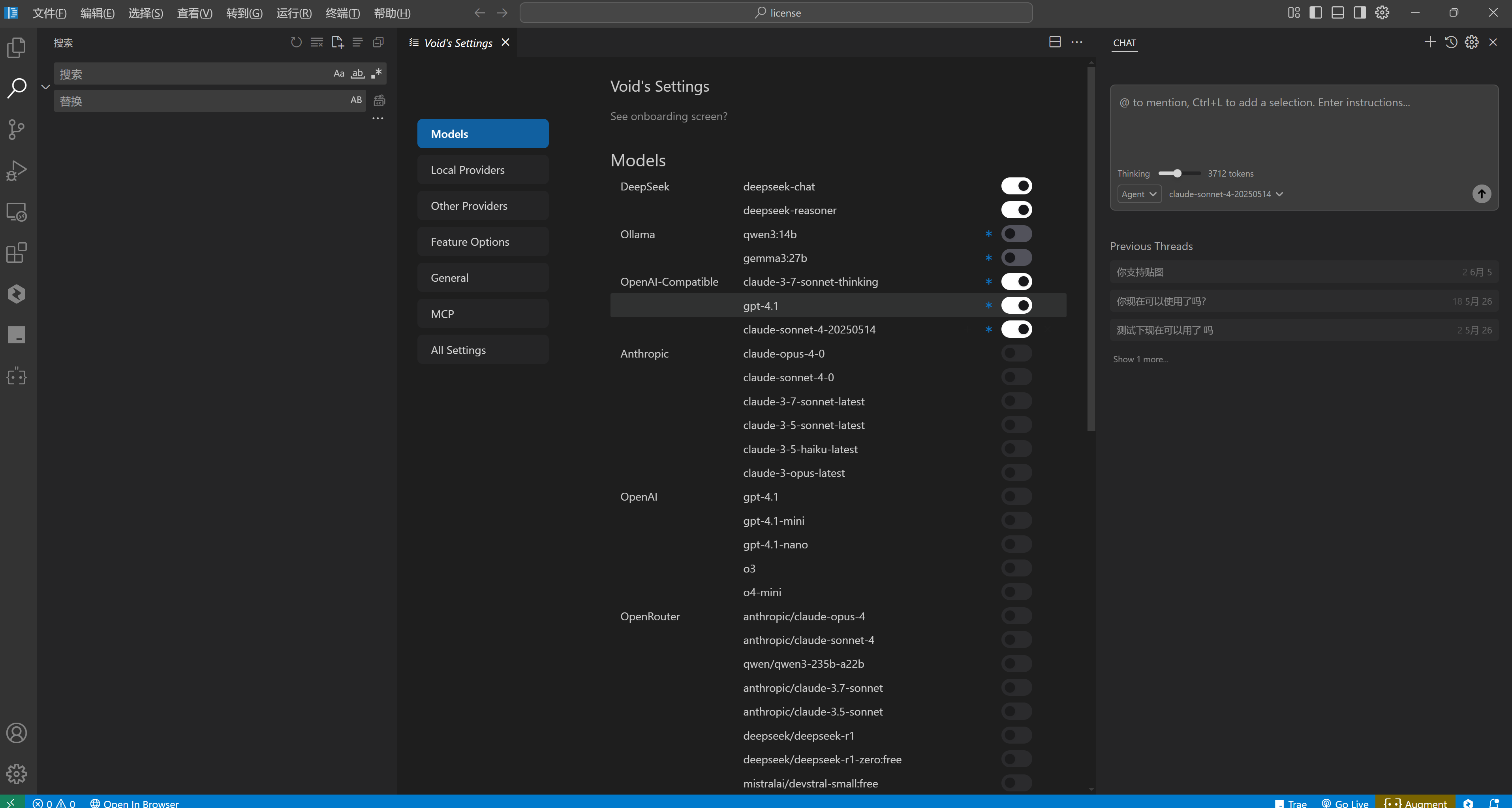Disable the deepseek-chat model
The width and height of the screenshot is (1512, 808).
(x=1016, y=186)
